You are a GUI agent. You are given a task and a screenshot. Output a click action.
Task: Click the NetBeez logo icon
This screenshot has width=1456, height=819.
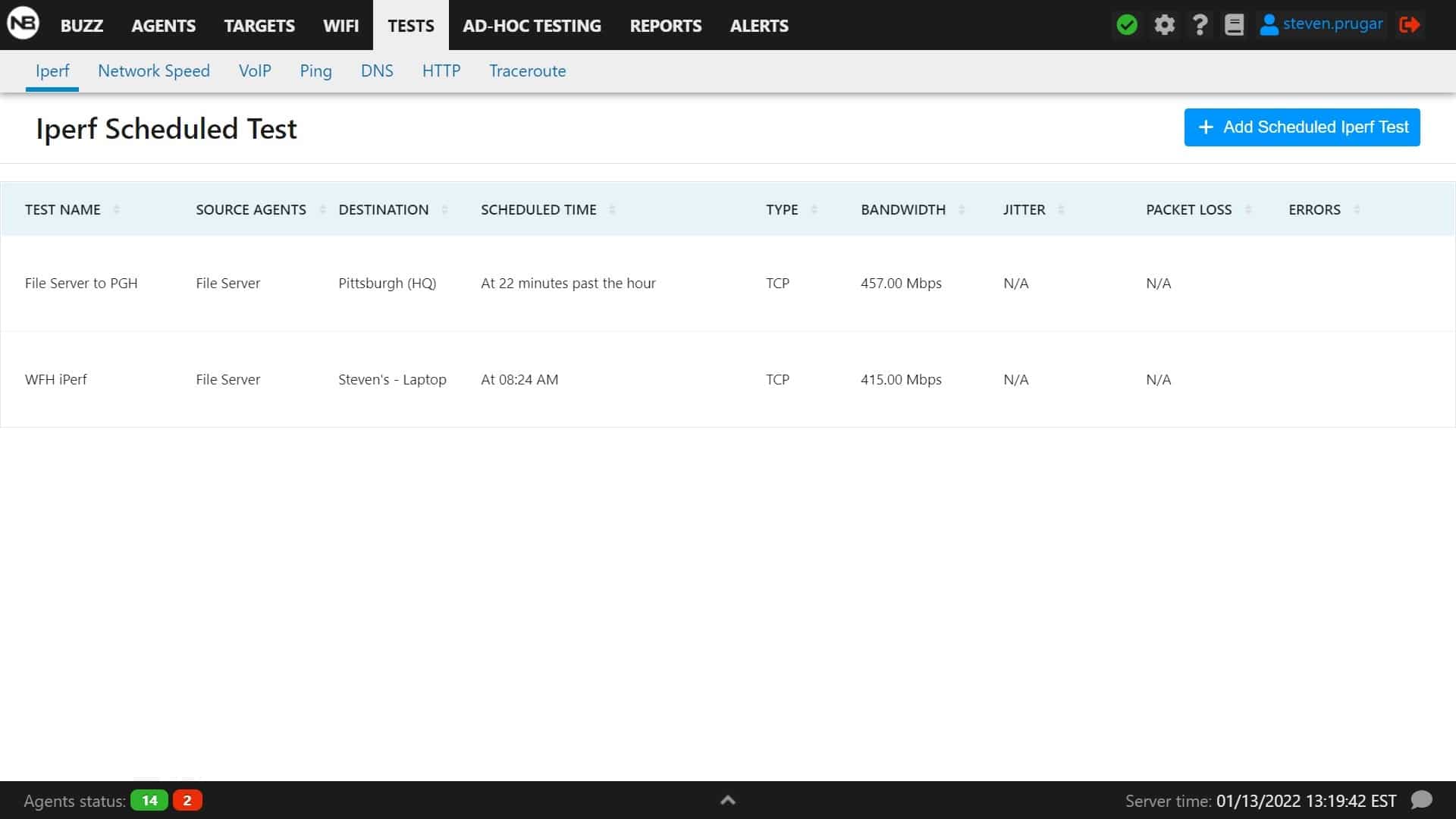[23, 24]
